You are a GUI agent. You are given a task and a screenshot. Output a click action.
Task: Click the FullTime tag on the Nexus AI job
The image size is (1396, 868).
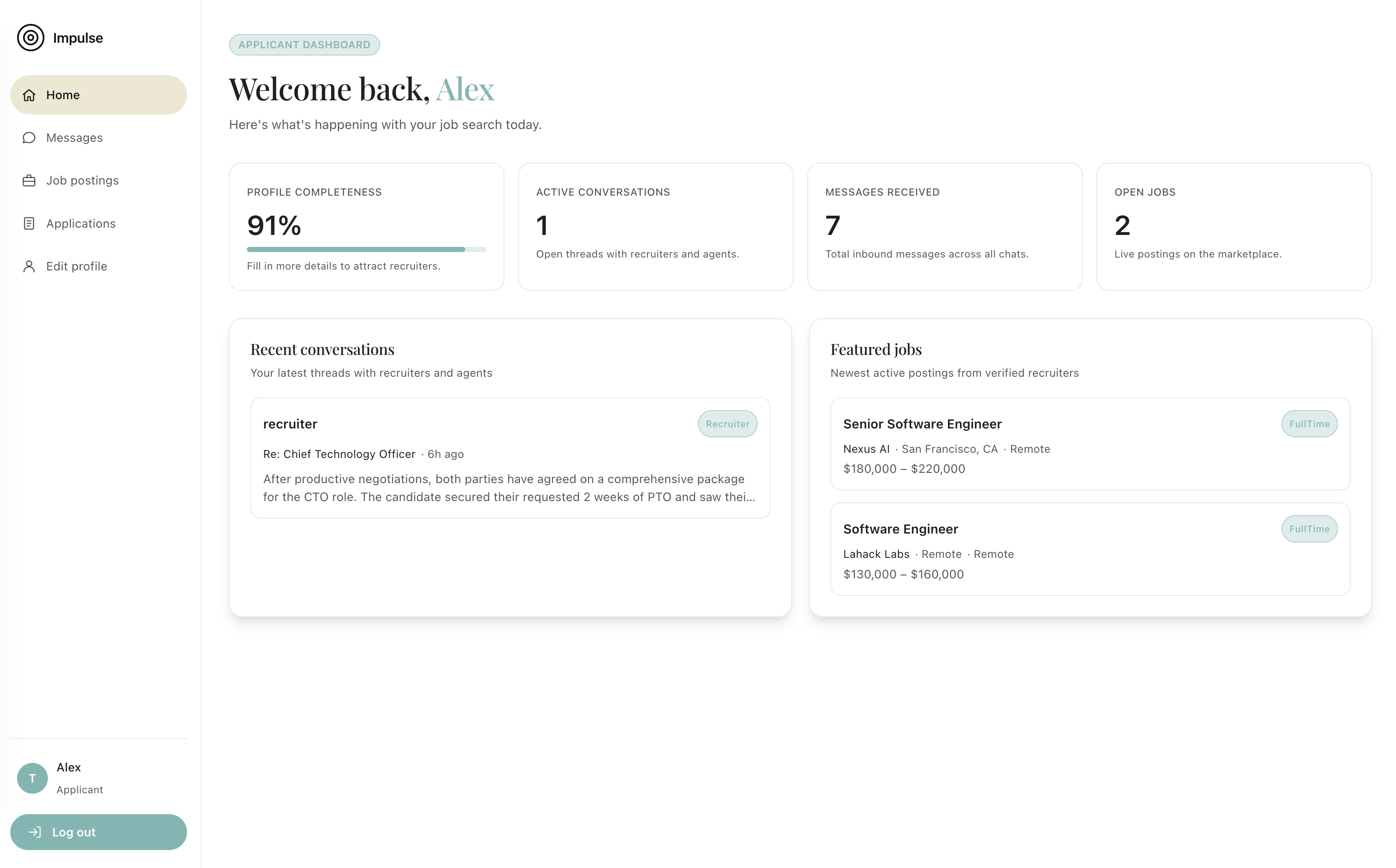(1309, 424)
